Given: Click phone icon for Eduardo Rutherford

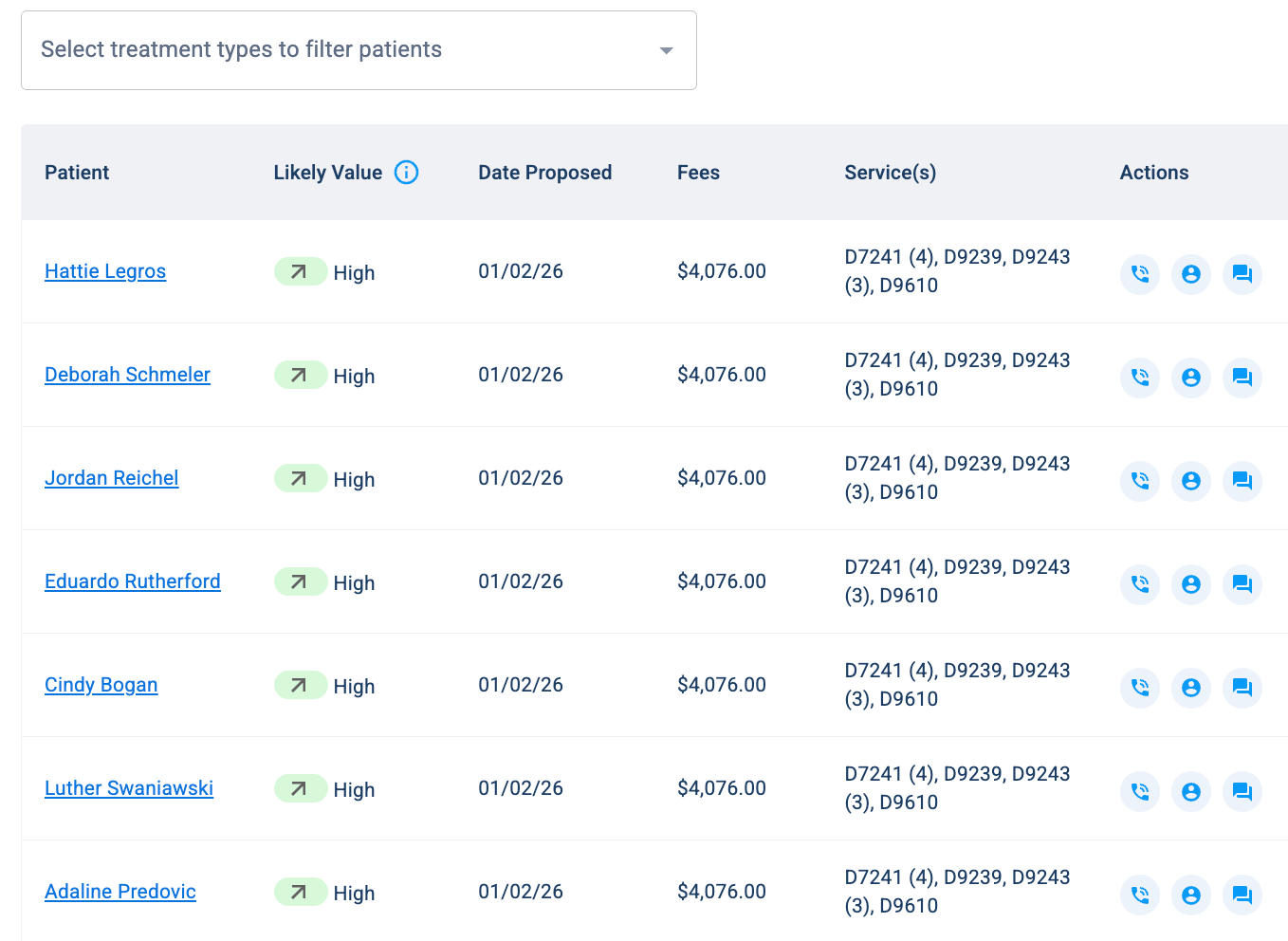Looking at the screenshot, I should [x=1140, y=584].
